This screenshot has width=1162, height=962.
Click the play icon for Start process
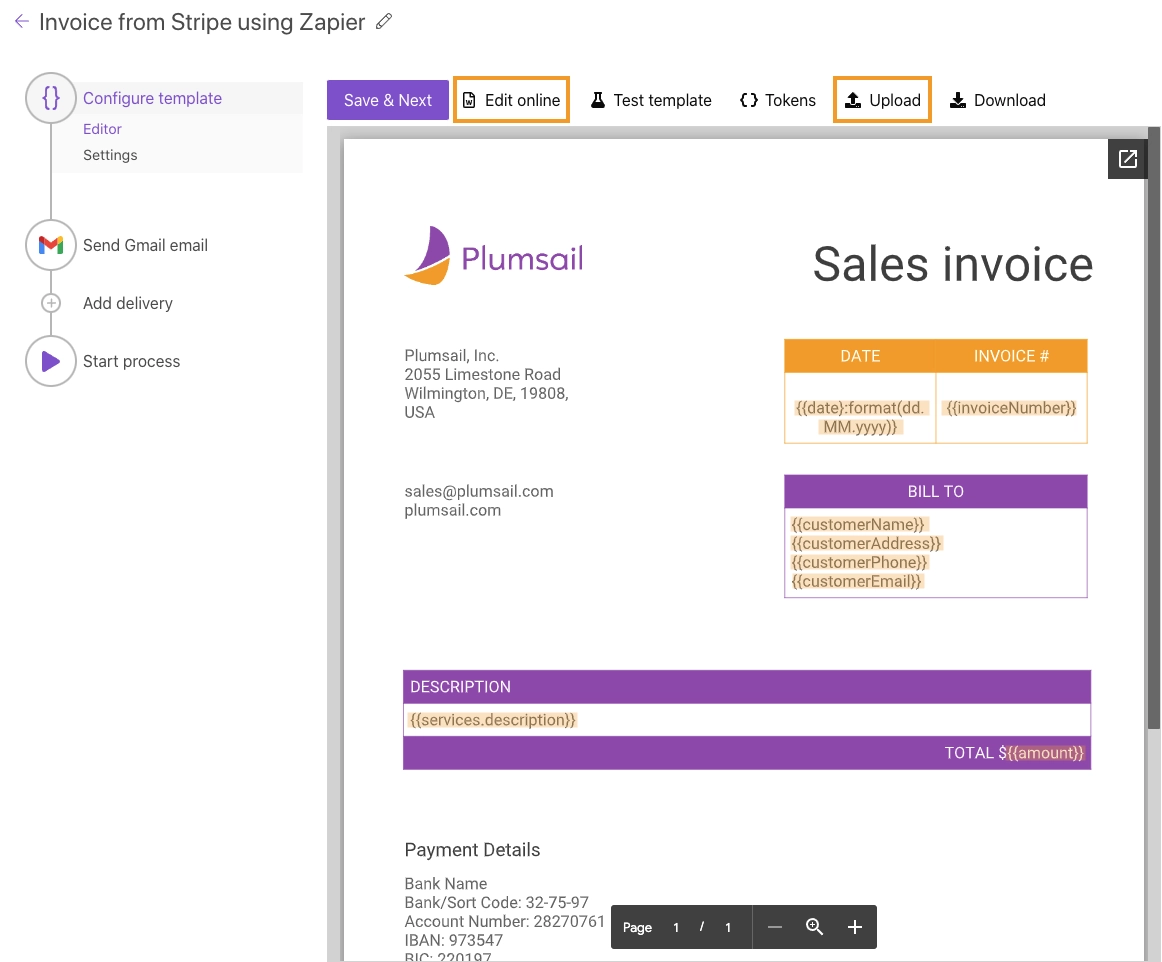(x=50, y=361)
